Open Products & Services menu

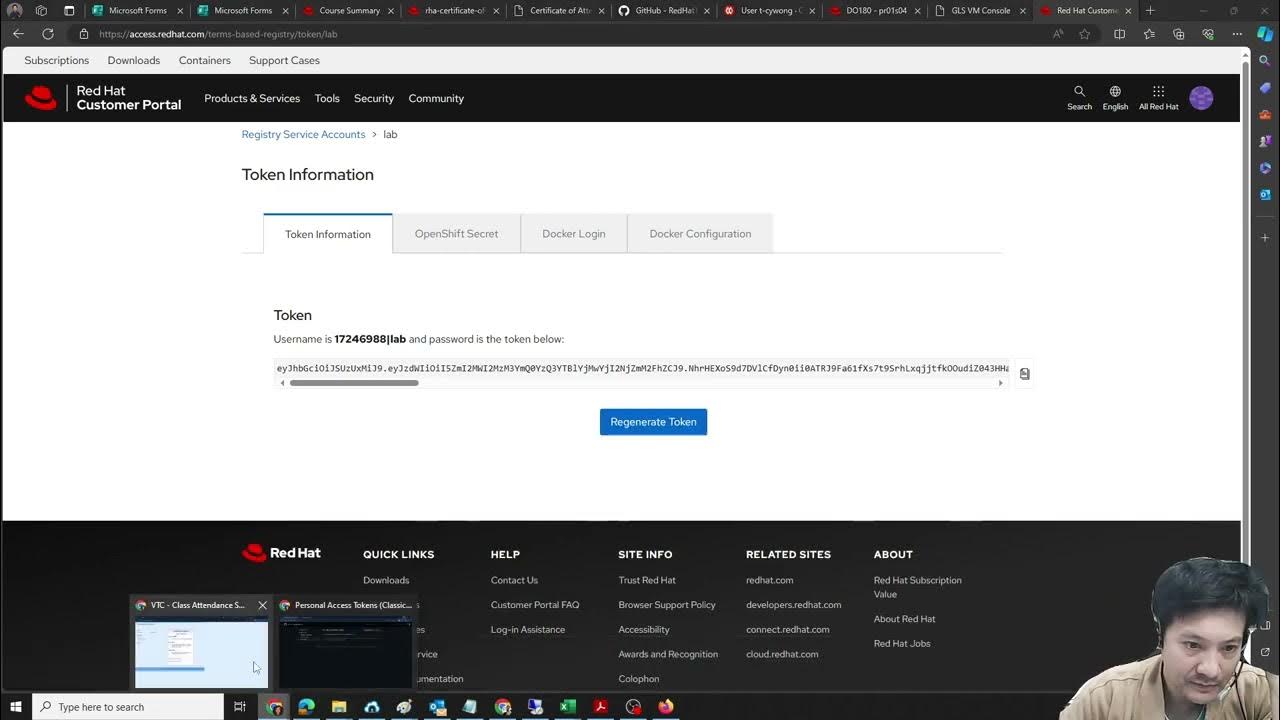coord(252,98)
